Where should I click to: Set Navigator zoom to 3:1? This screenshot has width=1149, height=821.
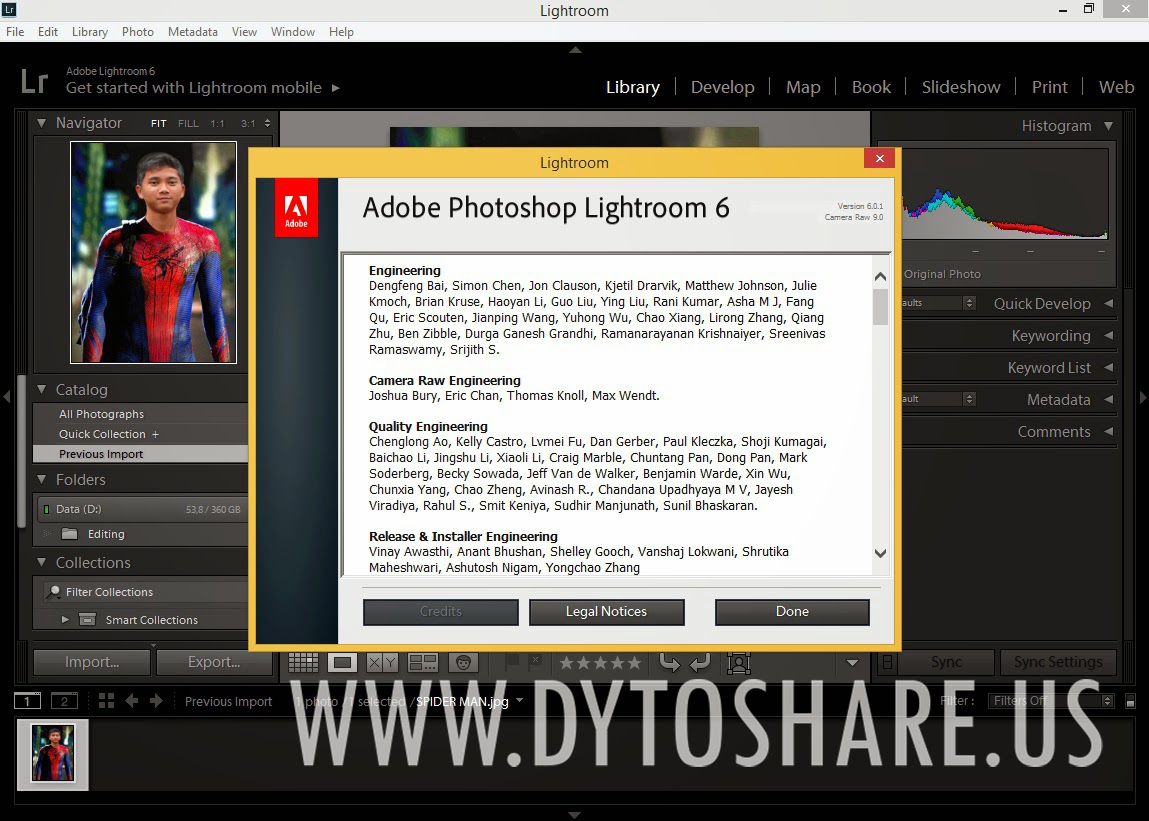click(248, 124)
